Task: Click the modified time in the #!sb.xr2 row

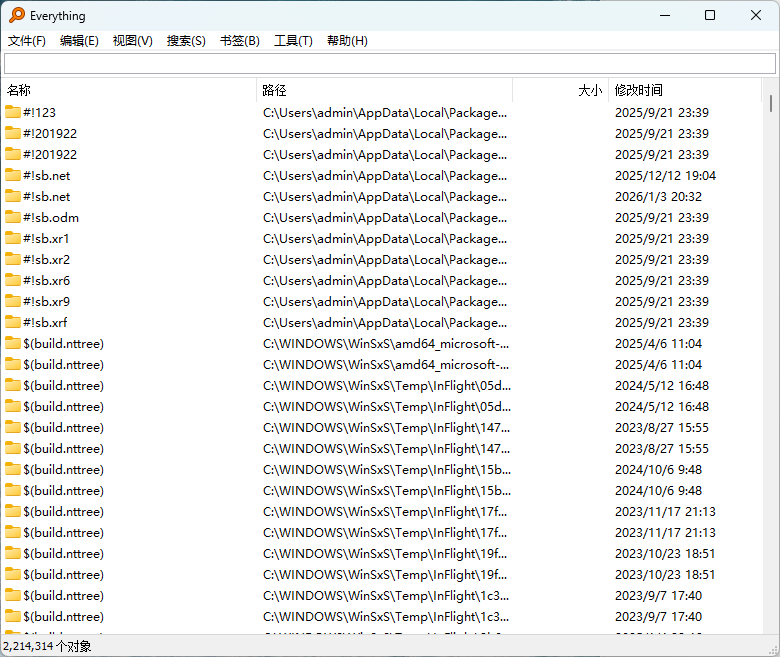Action: coord(662,259)
